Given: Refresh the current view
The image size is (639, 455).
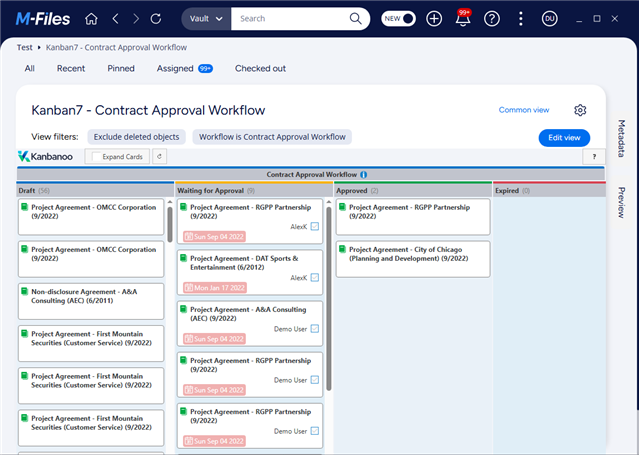Looking at the screenshot, I should click(x=156, y=19).
